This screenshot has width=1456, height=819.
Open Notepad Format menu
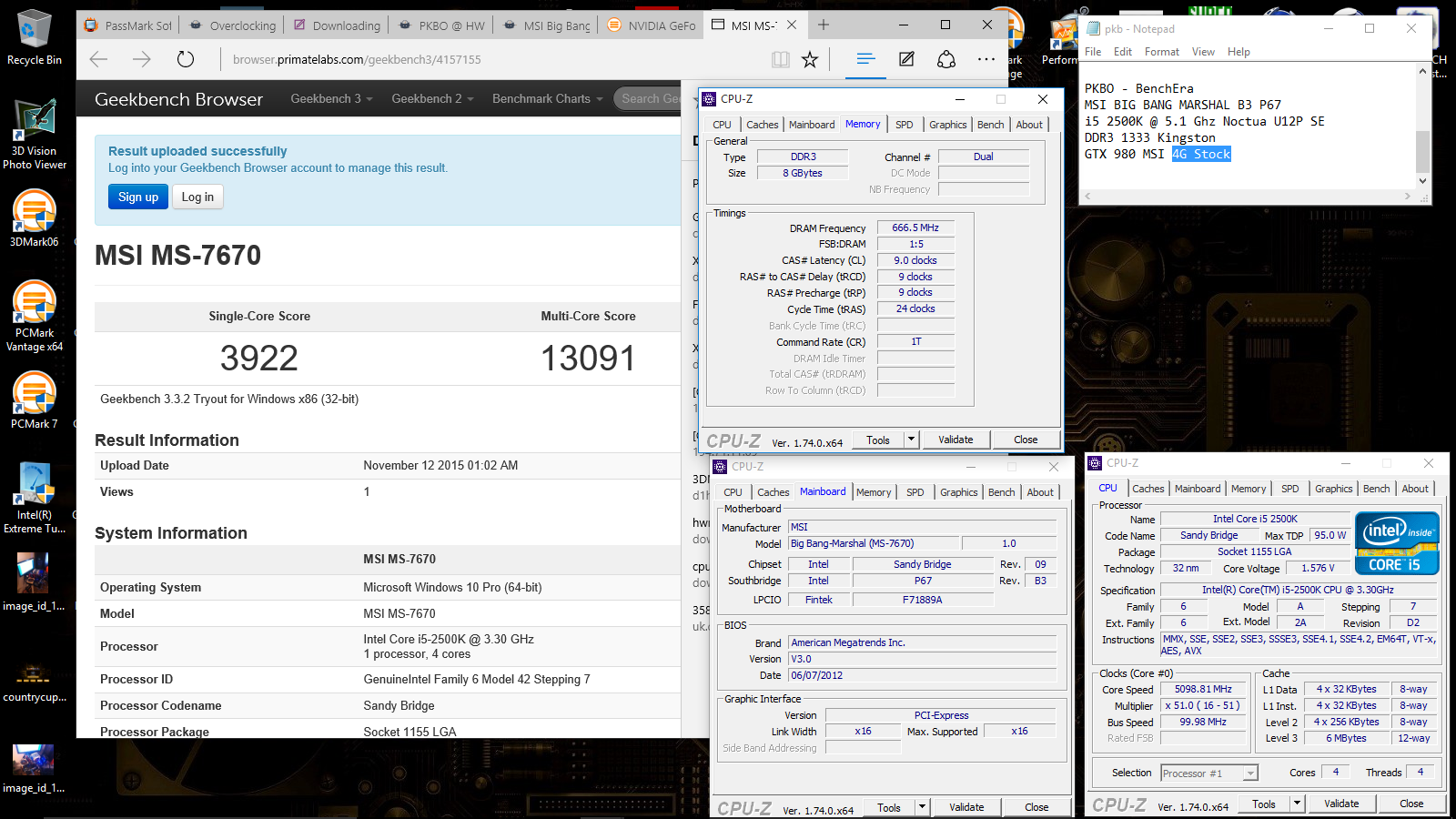pyautogui.click(x=1161, y=52)
